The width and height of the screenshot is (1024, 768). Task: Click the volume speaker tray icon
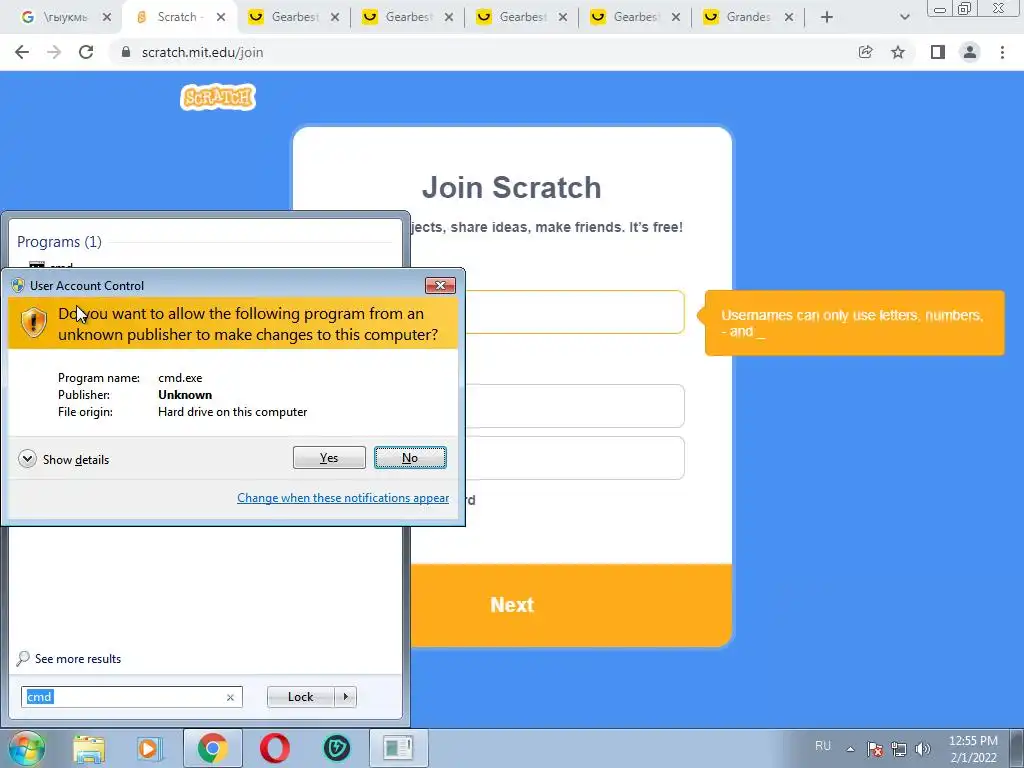923,749
